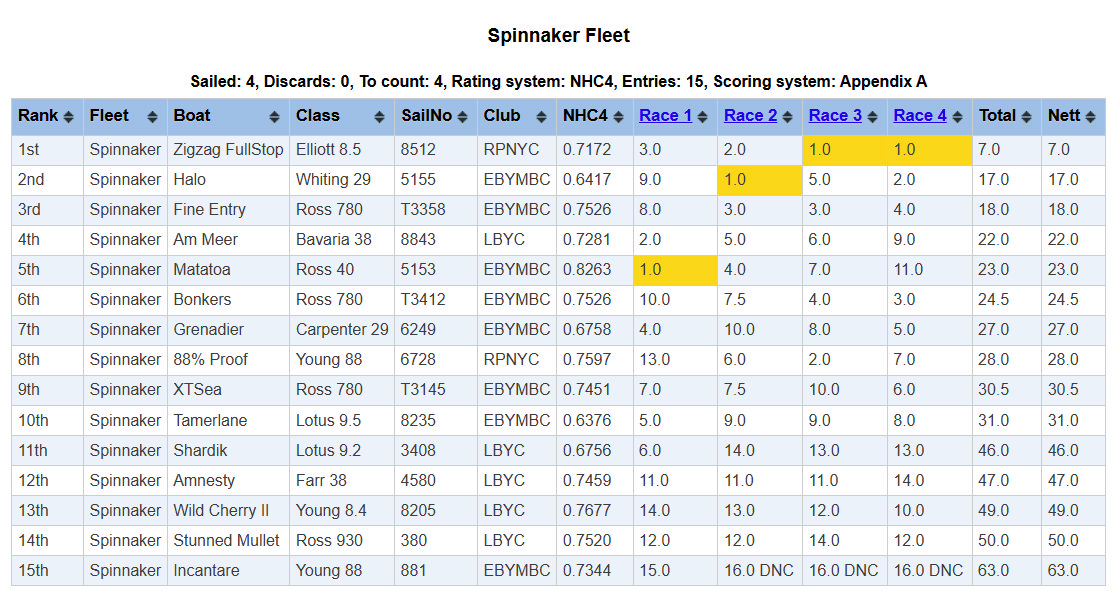This screenshot has height=595, width=1113.
Task: Click Halo's highlighted Race 2 score
Action: point(759,180)
